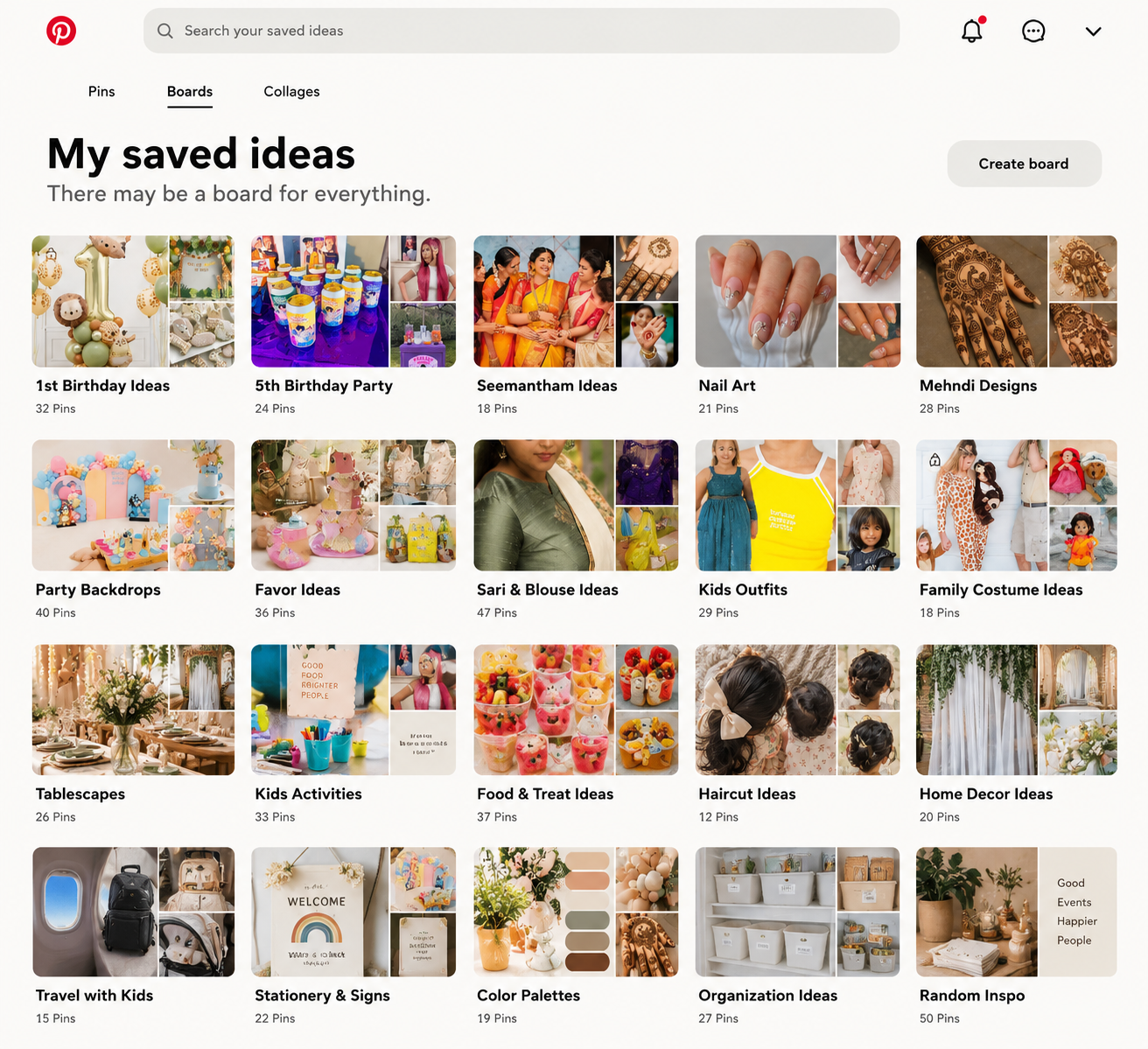Click the Pinterest logo icon
Image resolution: width=1148 pixels, height=1049 pixels.
pyautogui.click(x=61, y=31)
